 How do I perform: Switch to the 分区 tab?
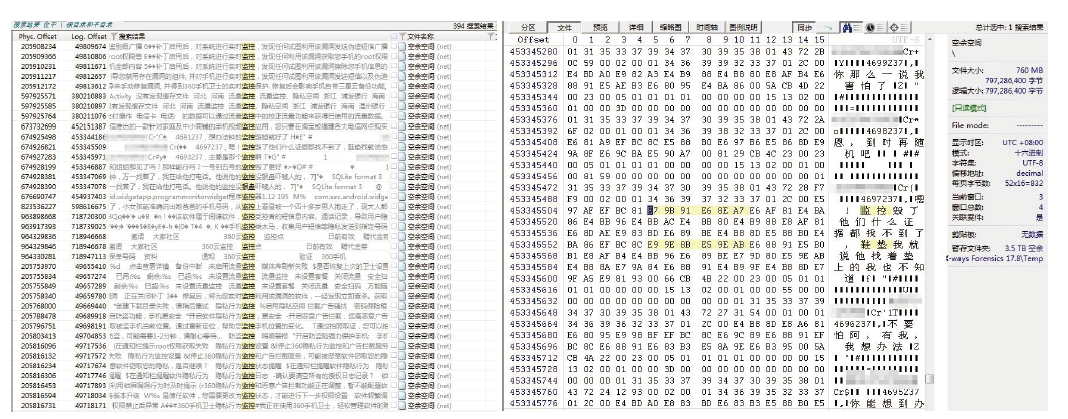[x=529, y=27]
